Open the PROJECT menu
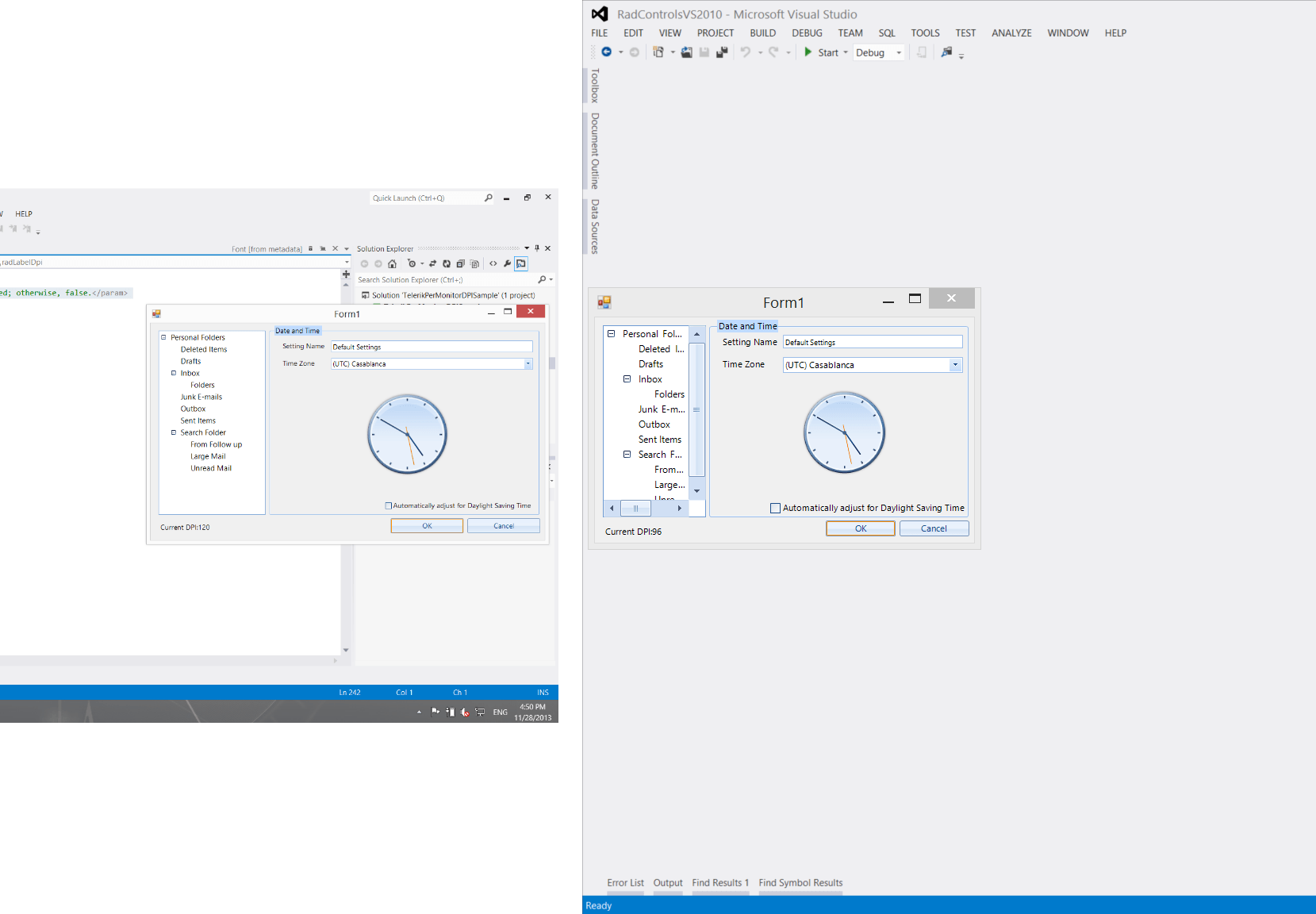Screen dimensions: 1316x914 coord(716,33)
